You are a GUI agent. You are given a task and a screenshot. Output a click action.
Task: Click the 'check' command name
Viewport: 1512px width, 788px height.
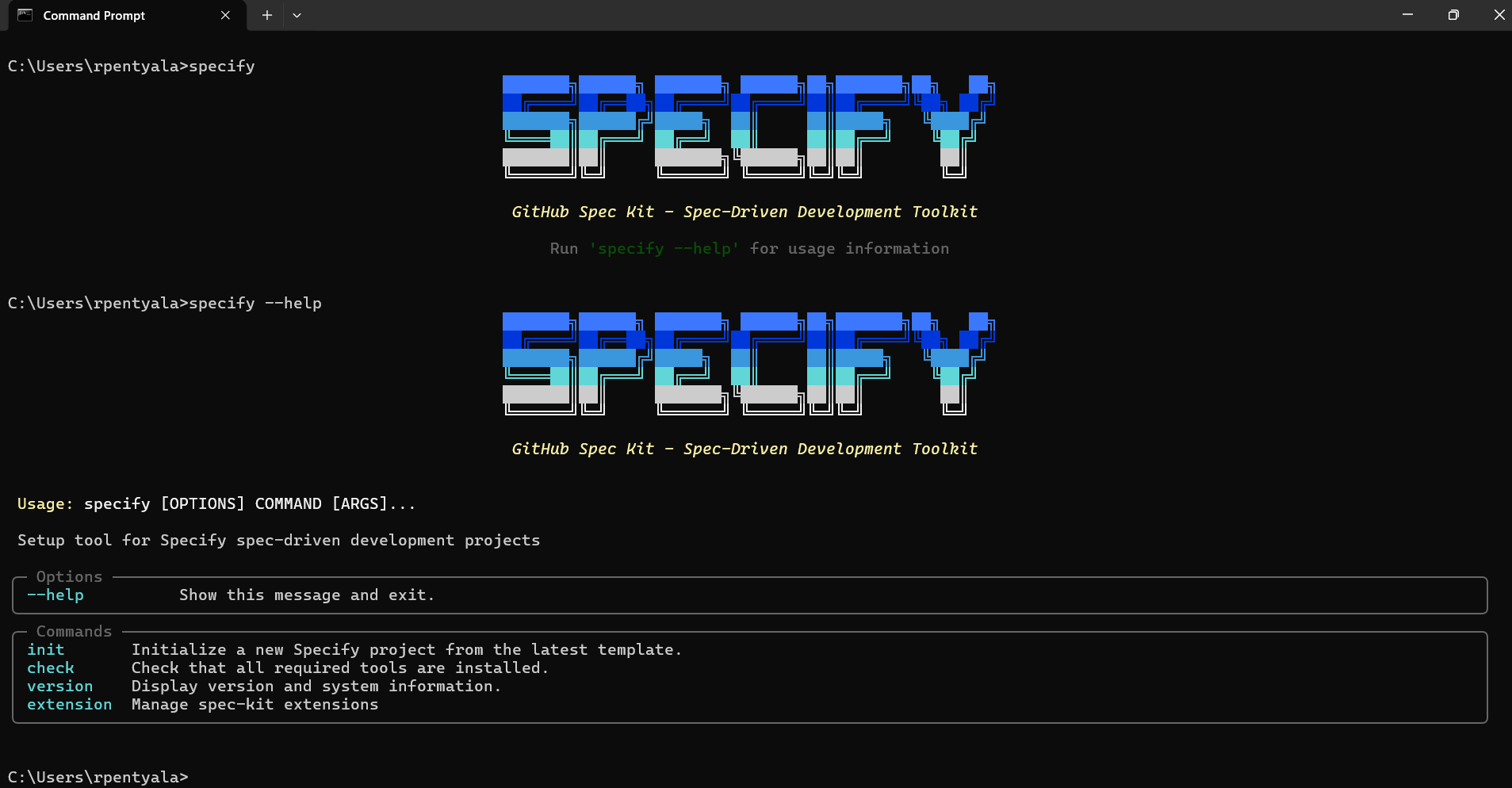pyautogui.click(x=51, y=668)
